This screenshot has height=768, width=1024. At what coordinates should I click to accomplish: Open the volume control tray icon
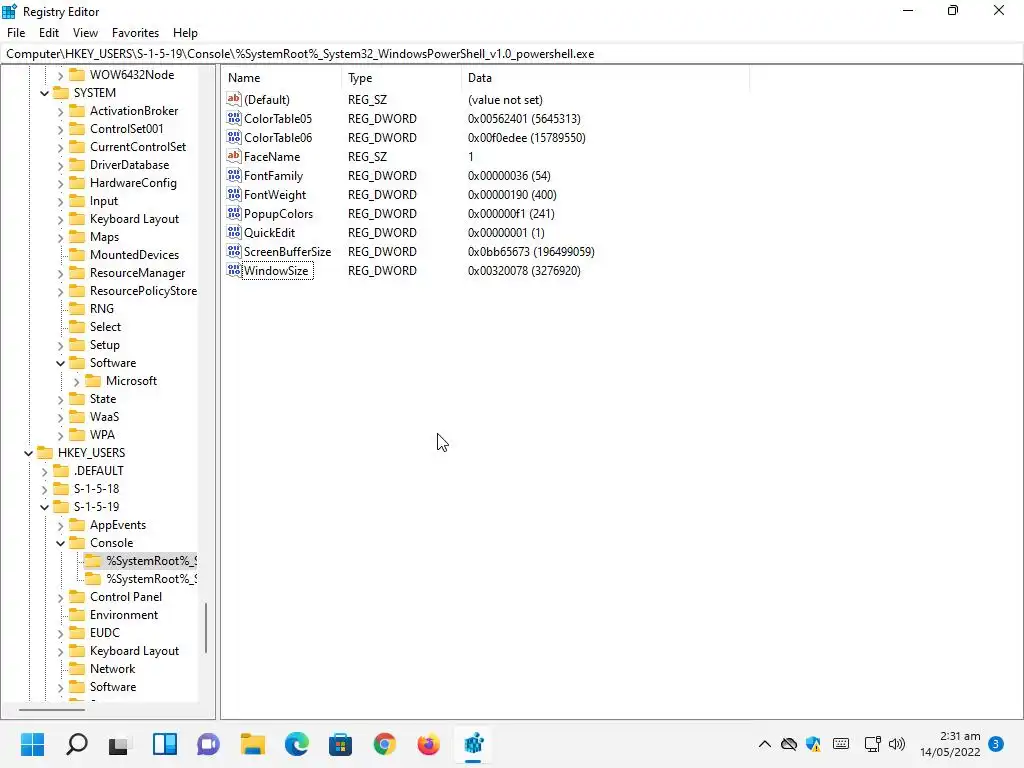[x=897, y=744]
